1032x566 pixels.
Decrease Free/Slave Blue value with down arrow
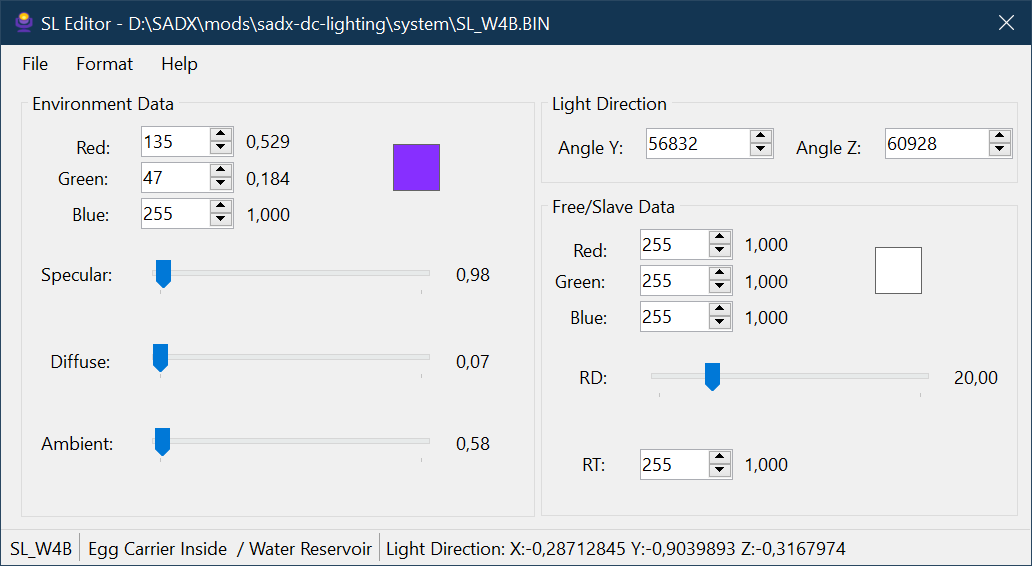[719, 323]
